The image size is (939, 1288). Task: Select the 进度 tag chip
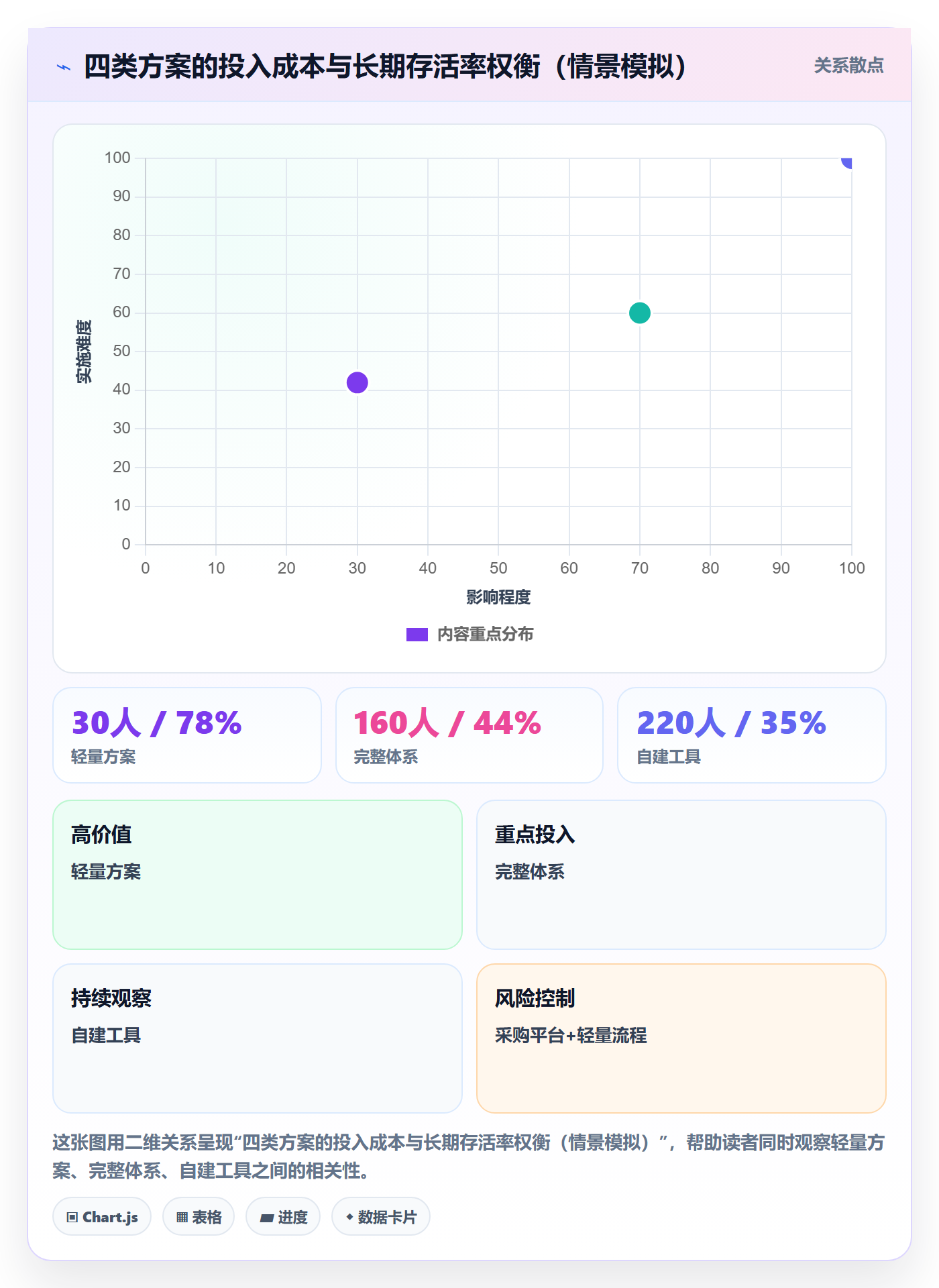(x=283, y=1216)
